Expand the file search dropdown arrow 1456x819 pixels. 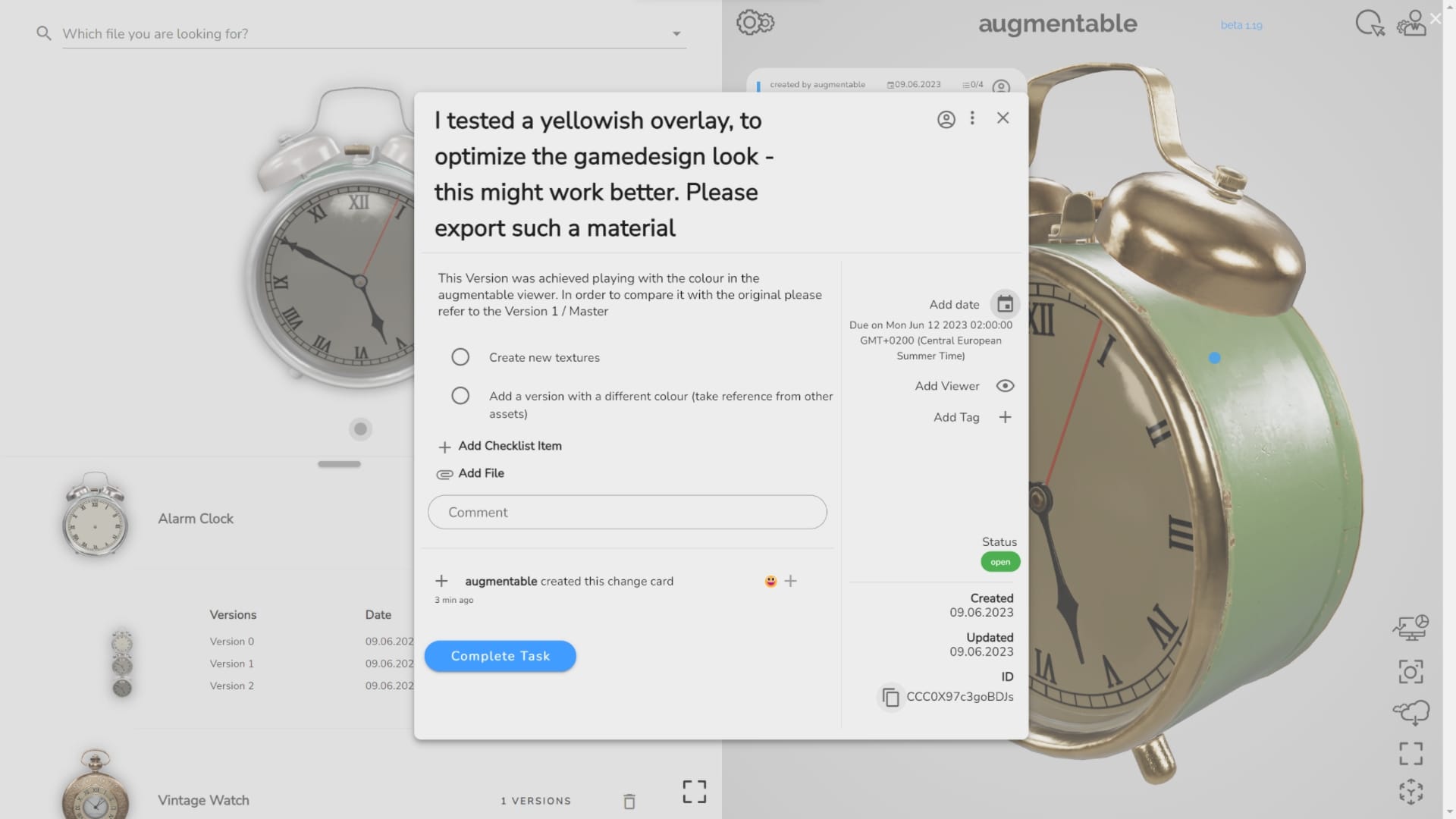(676, 34)
